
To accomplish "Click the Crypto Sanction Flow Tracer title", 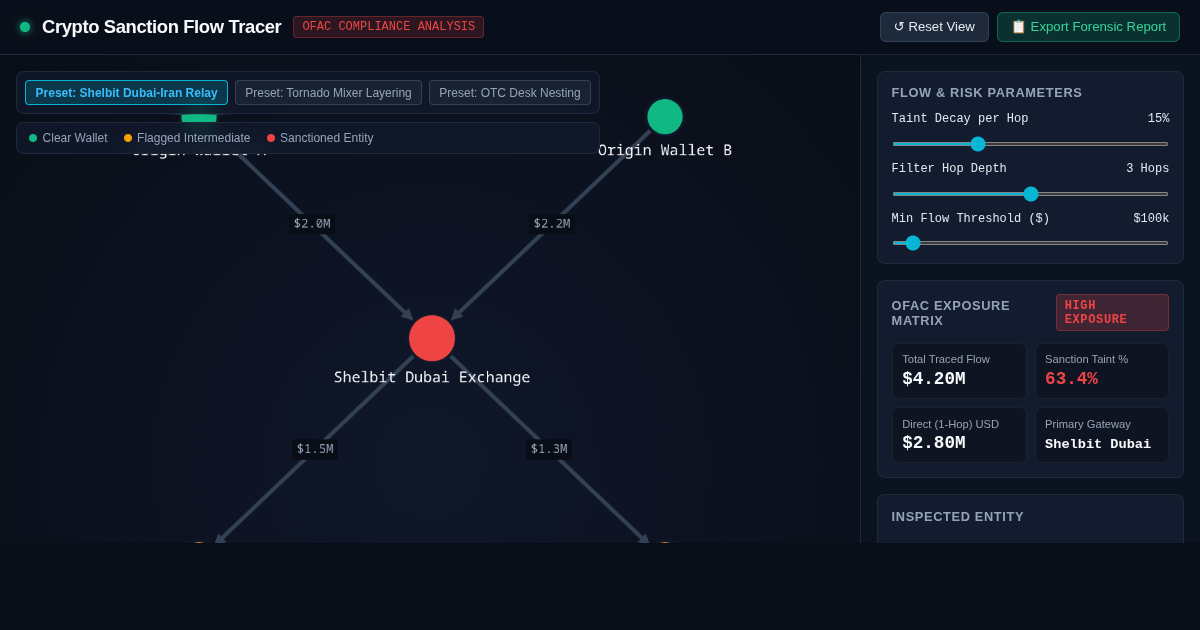I will click(162, 27).
